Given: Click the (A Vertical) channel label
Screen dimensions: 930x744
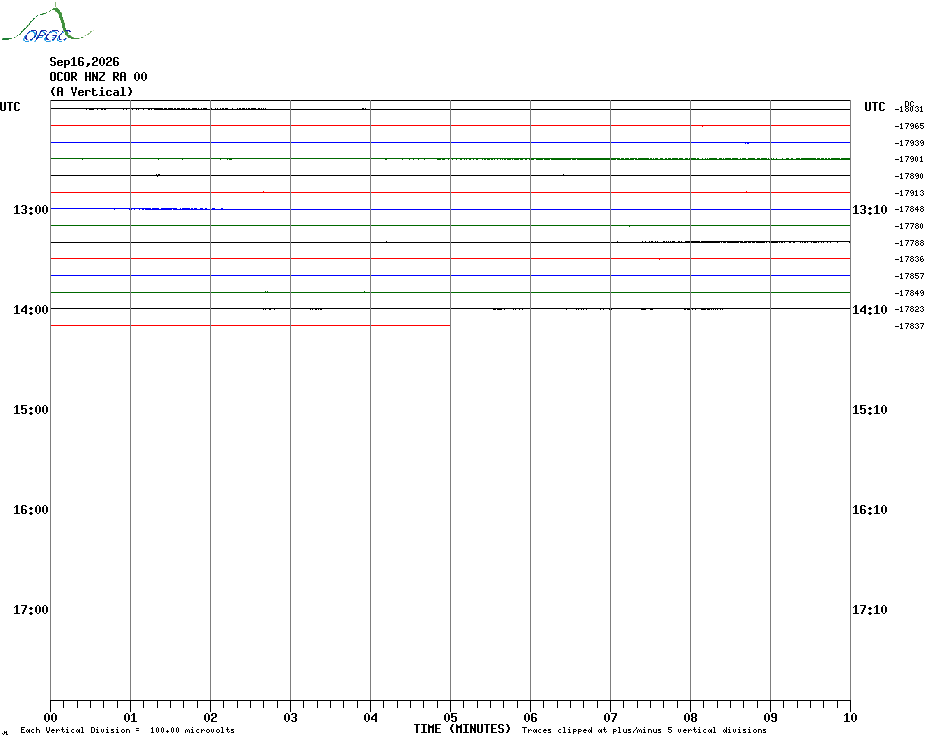Looking at the screenshot, I should pyautogui.click(x=91, y=92).
